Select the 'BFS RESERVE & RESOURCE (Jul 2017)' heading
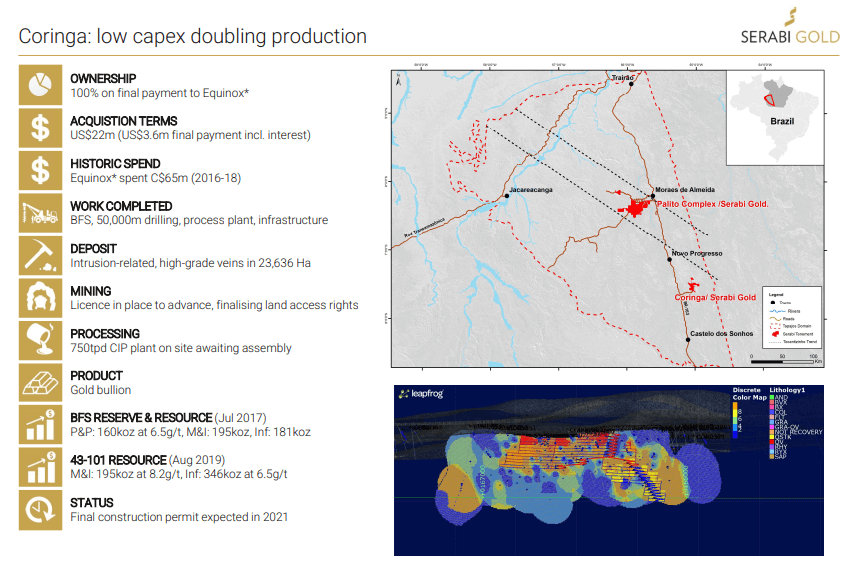Viewport: 853px width, 565px height. click(168, 418)
